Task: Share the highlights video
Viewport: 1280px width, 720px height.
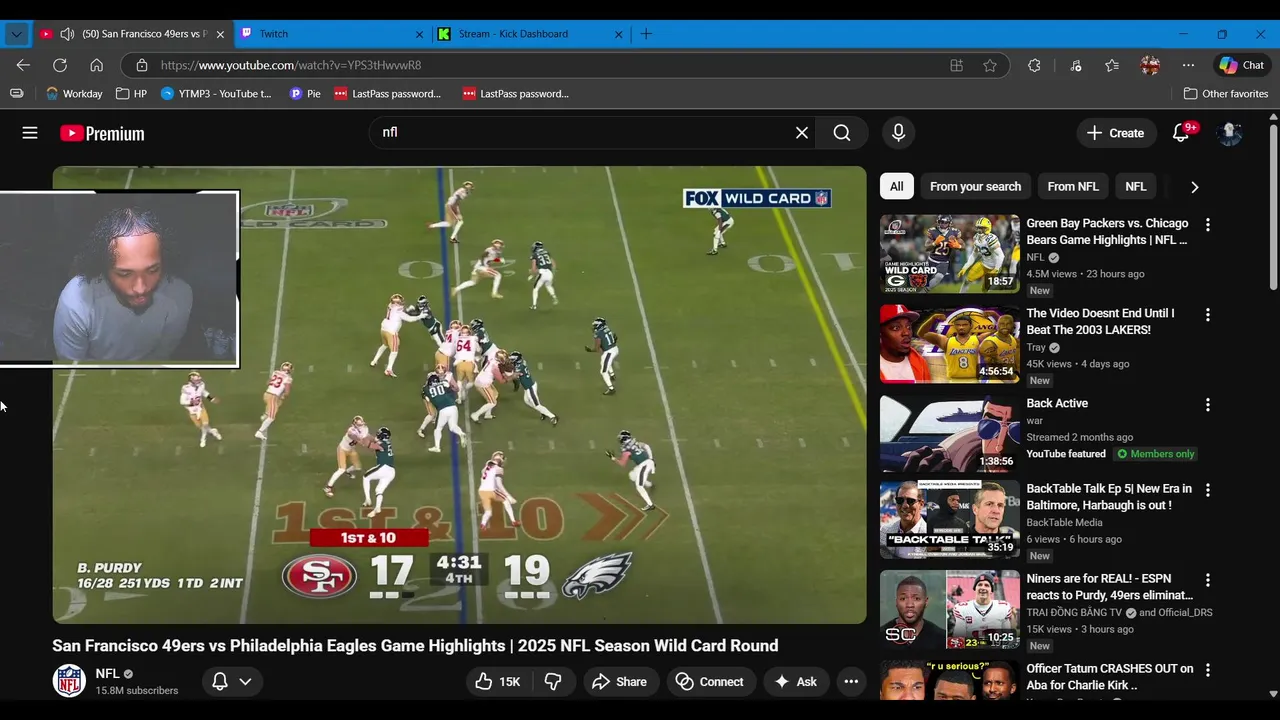Action: 619,682
